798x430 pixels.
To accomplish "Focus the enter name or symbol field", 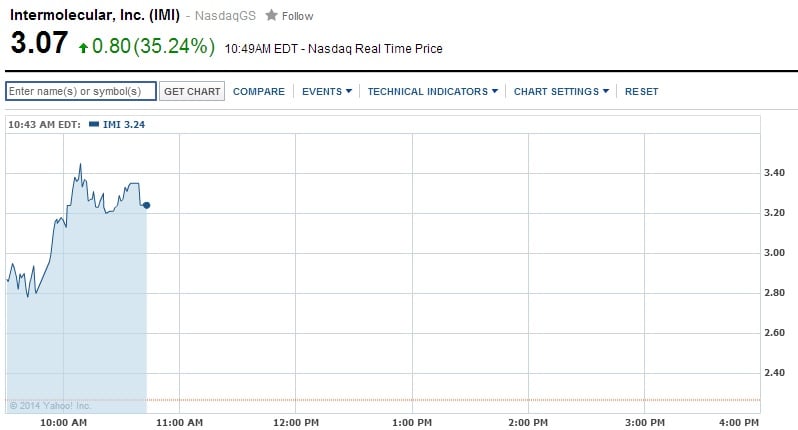I will click(81, 92).
